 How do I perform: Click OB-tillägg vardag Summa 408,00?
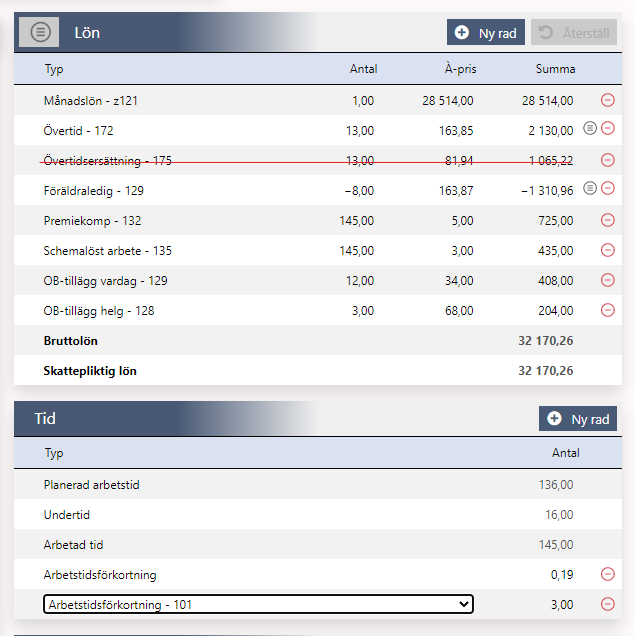point(556,281)
